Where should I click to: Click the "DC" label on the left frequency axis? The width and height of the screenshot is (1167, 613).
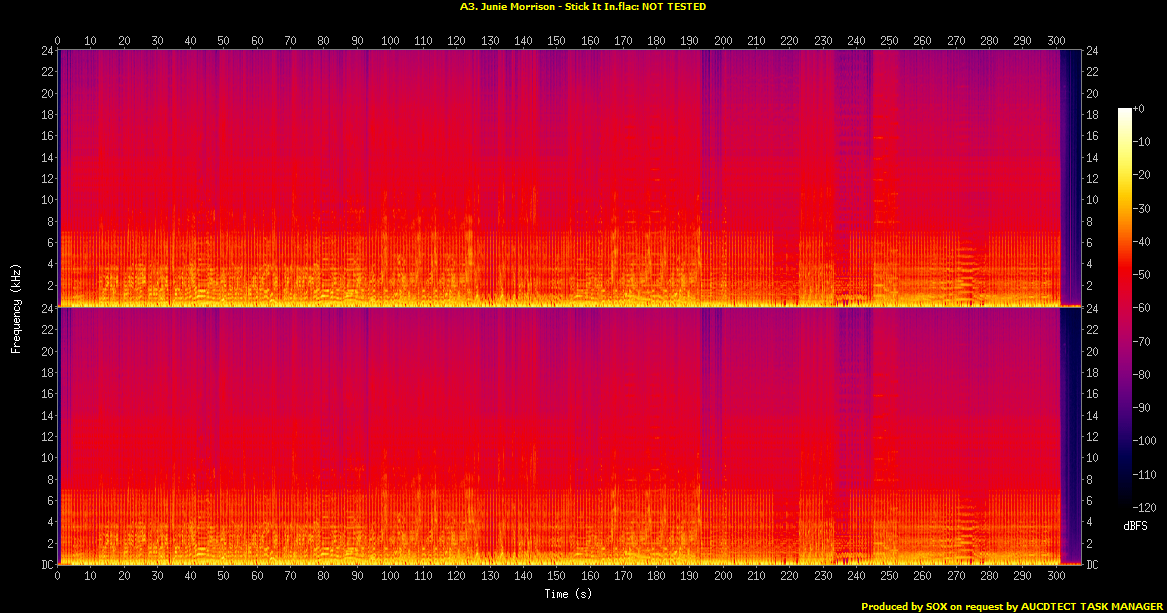(47, 565)
